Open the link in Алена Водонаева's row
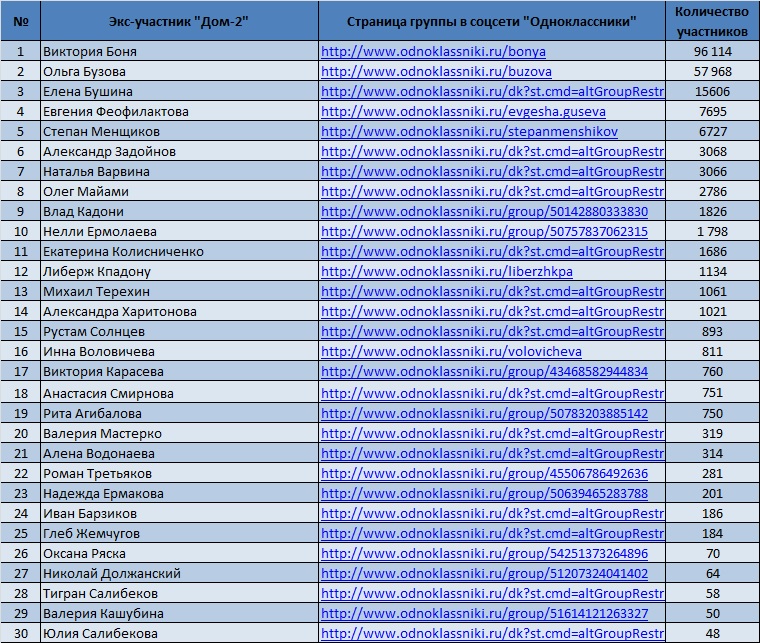The height and width of the screenshot is (643, 760). (492, 454)
